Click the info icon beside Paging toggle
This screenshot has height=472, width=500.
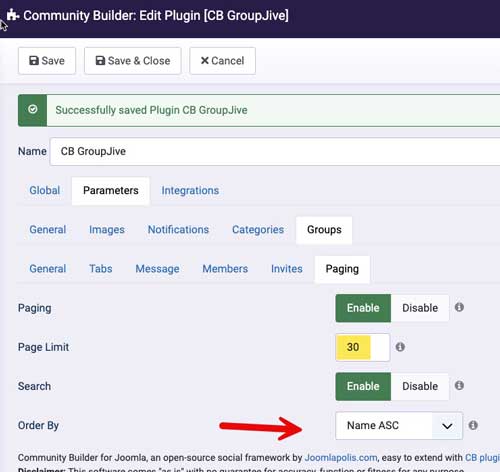459,307
